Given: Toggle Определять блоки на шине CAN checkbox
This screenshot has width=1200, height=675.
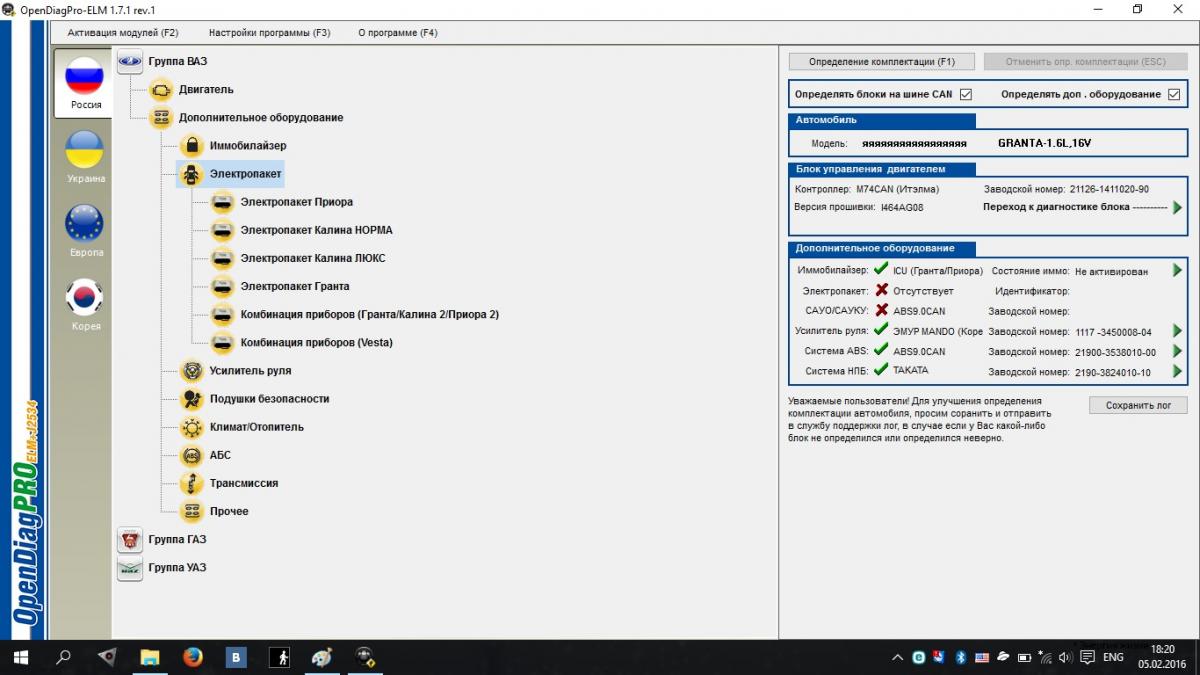Looking at the screenshot, I should click(x=966, y=95).
